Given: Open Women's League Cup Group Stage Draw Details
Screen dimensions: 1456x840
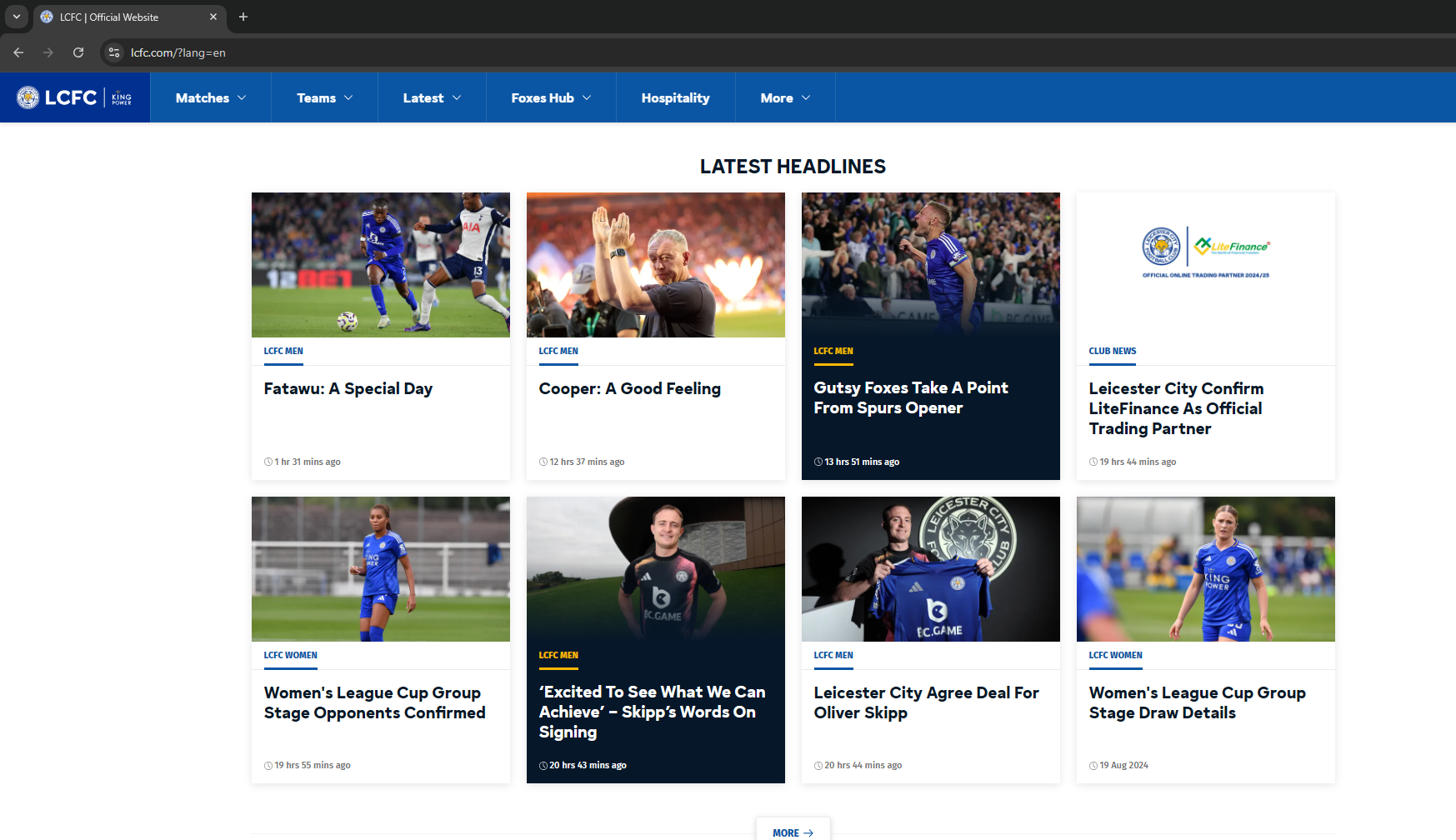Looking at the screenshot, I should pyautogui.click(x=1198, y=702).
